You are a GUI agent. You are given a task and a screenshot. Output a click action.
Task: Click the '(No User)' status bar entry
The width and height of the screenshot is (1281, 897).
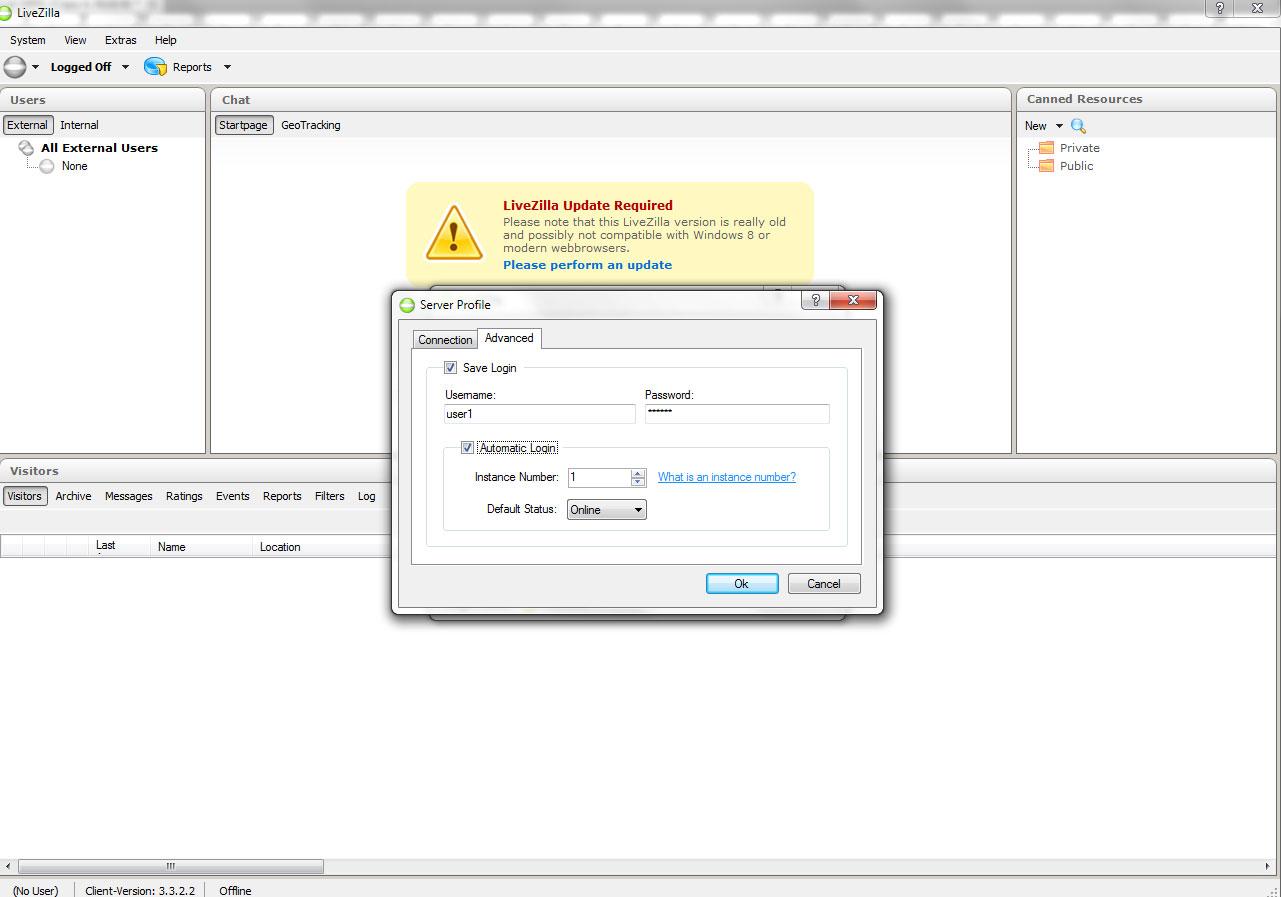(35, 890)
